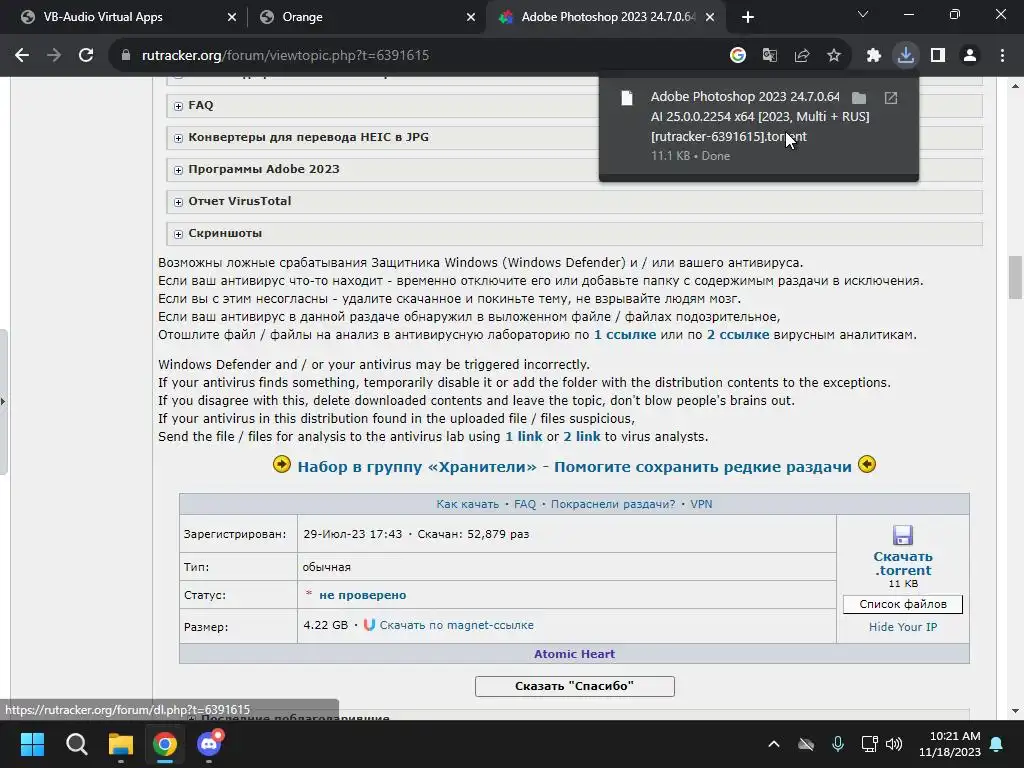The width and height of the screenshot is (1024, 768).
Task: Open Chrome side panel icon
Action: (938, 56)
